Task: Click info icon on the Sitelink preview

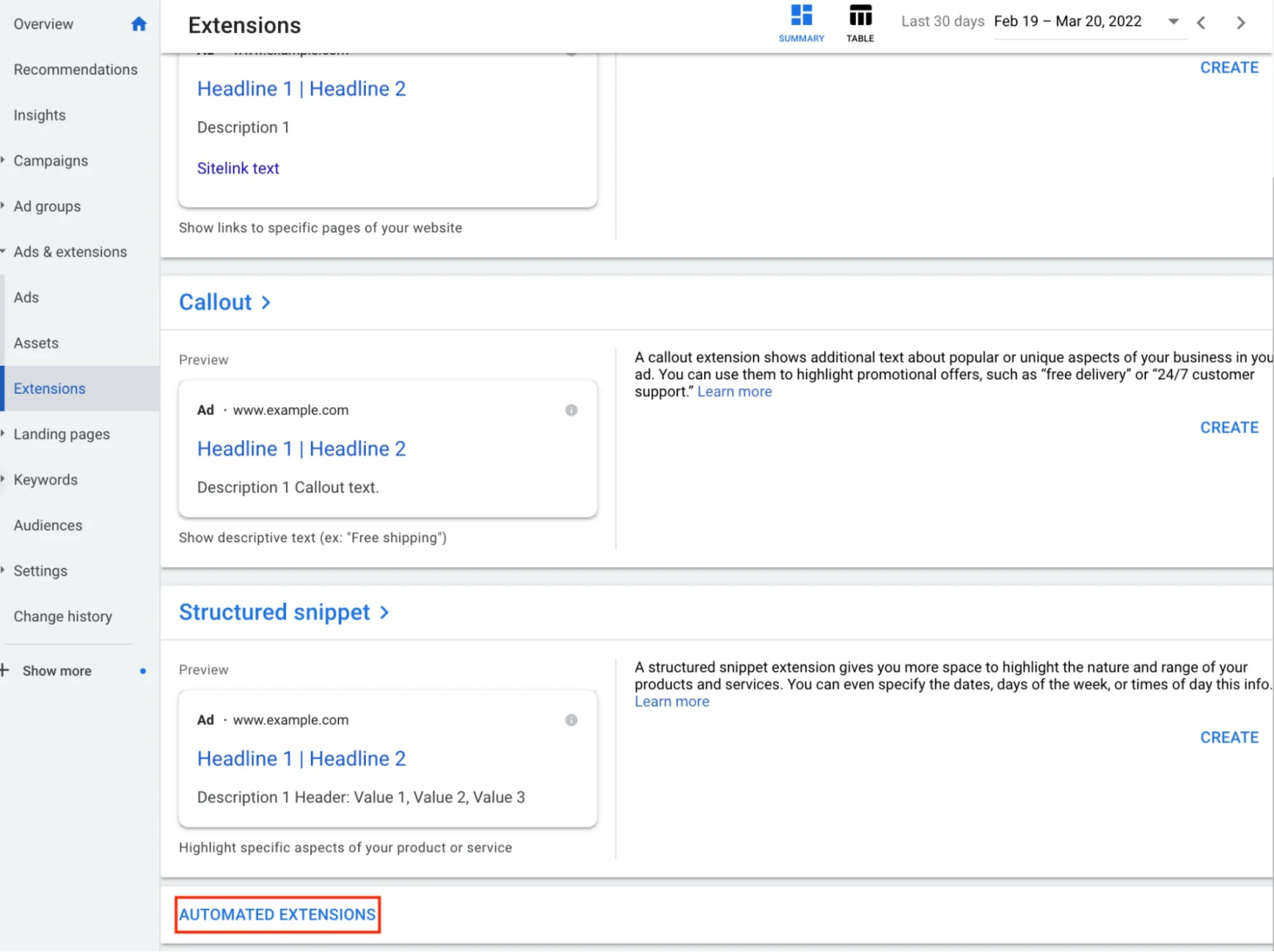Action: click(571, 50)
